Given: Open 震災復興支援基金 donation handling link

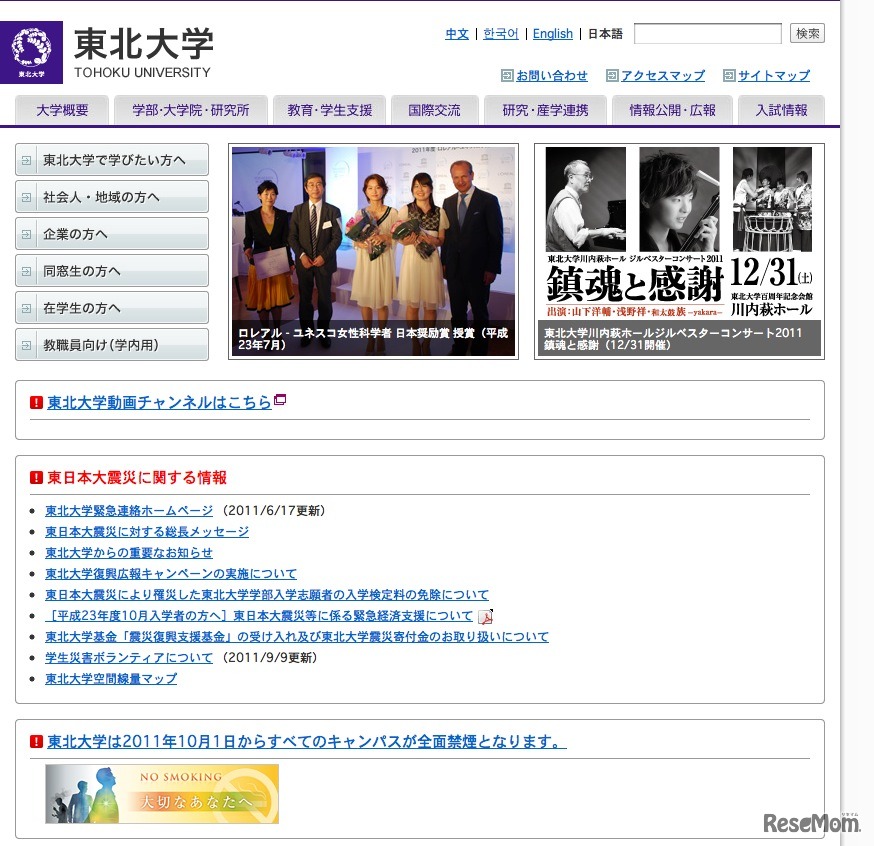Looking at the screenshot, I should tap(297, 636).
